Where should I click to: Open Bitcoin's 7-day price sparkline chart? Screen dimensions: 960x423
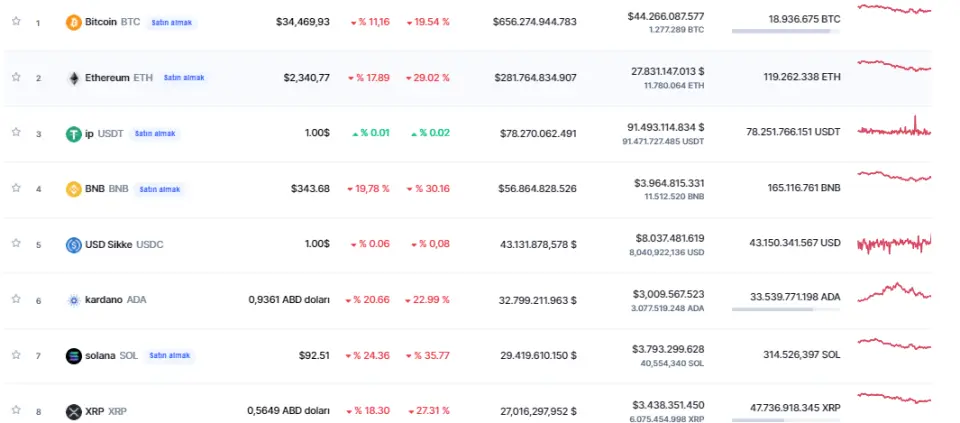[x=894, y=9]
